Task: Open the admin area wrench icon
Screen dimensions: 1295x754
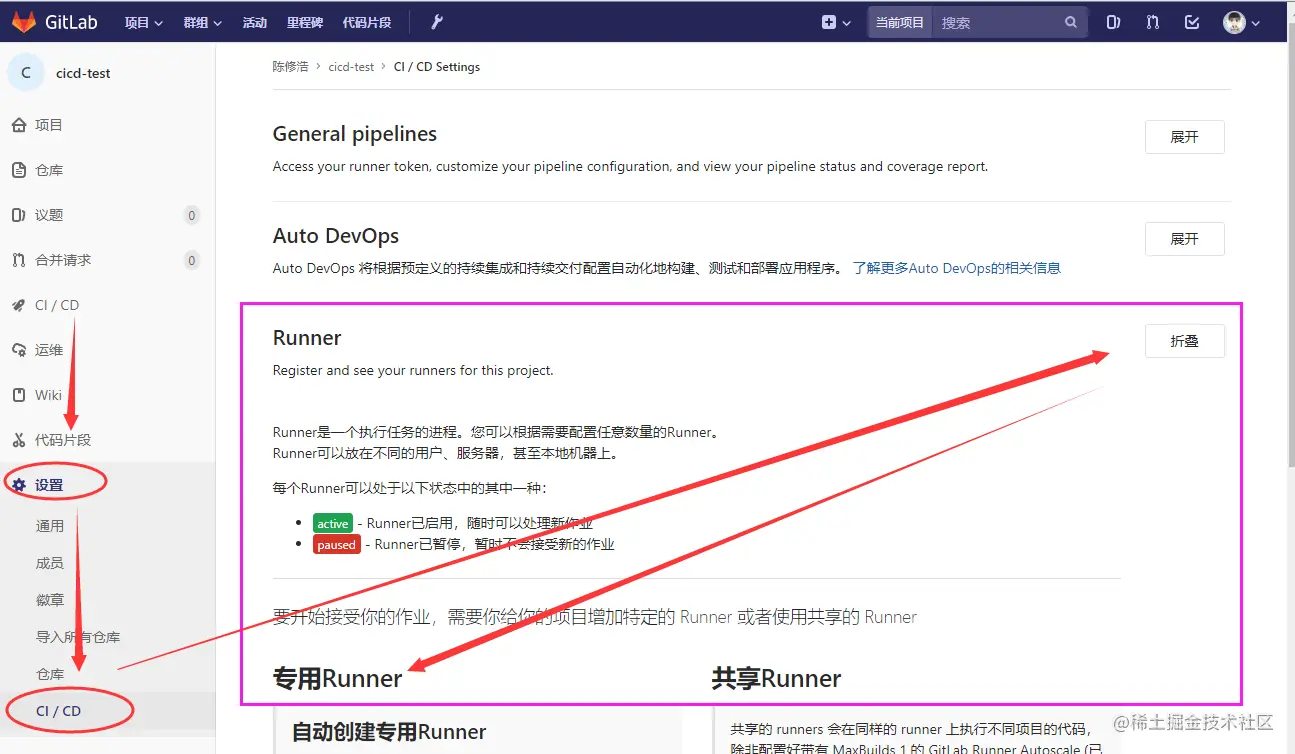Action: tap(437, 22)
